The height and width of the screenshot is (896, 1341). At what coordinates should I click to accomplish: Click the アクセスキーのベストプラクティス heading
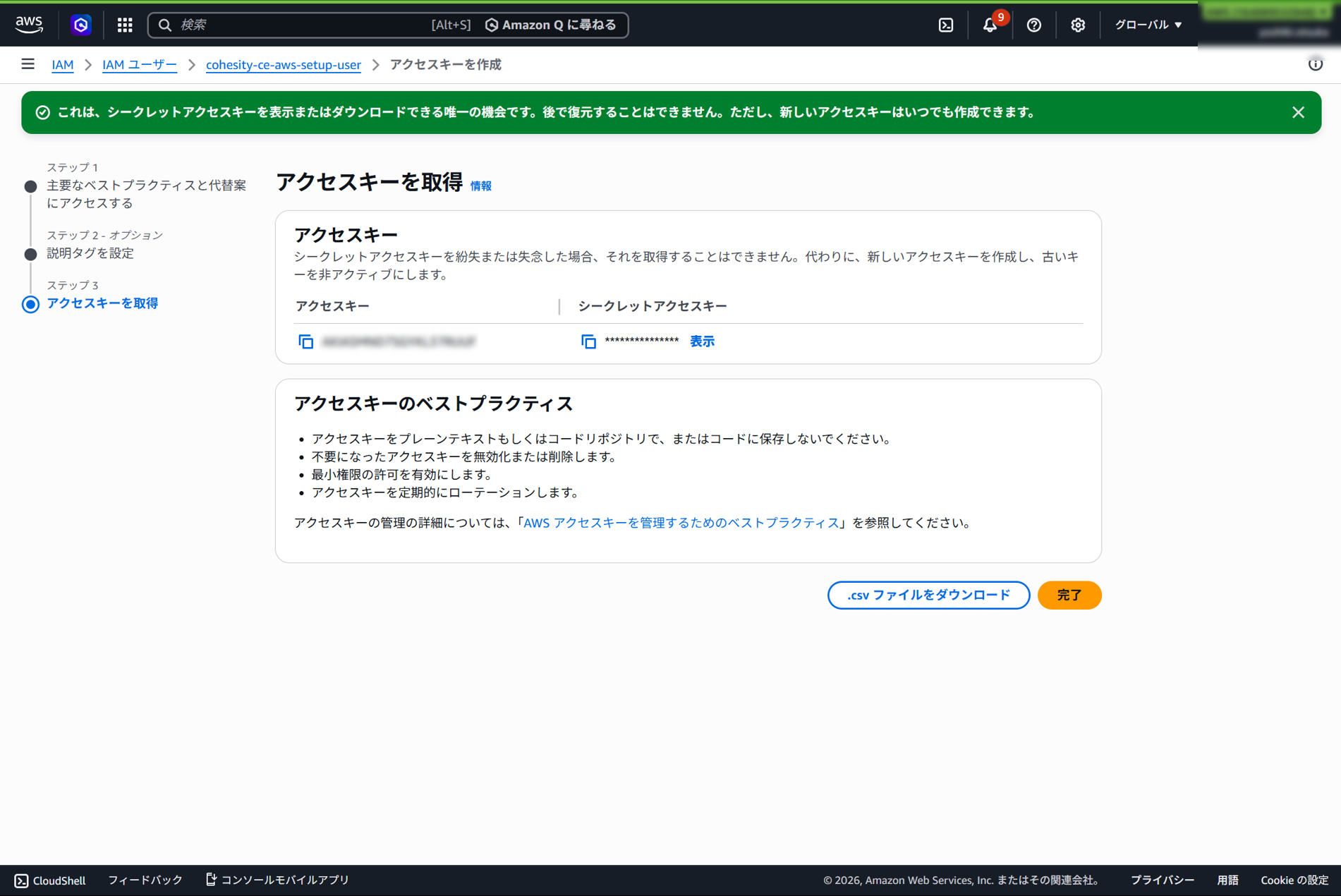coord(433,404)
